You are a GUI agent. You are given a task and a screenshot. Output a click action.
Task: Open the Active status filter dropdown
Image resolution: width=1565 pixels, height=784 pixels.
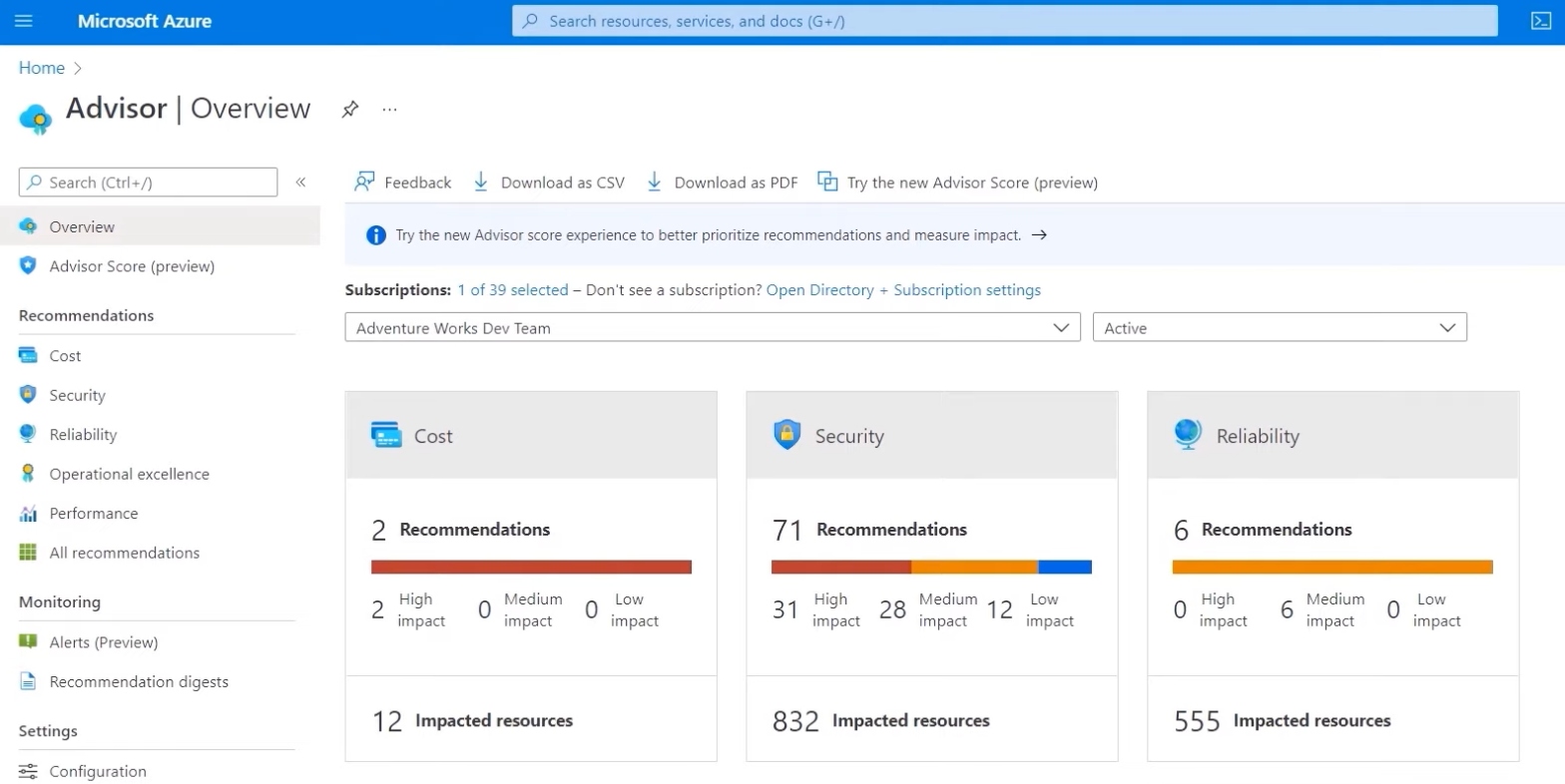[1280, 327]
